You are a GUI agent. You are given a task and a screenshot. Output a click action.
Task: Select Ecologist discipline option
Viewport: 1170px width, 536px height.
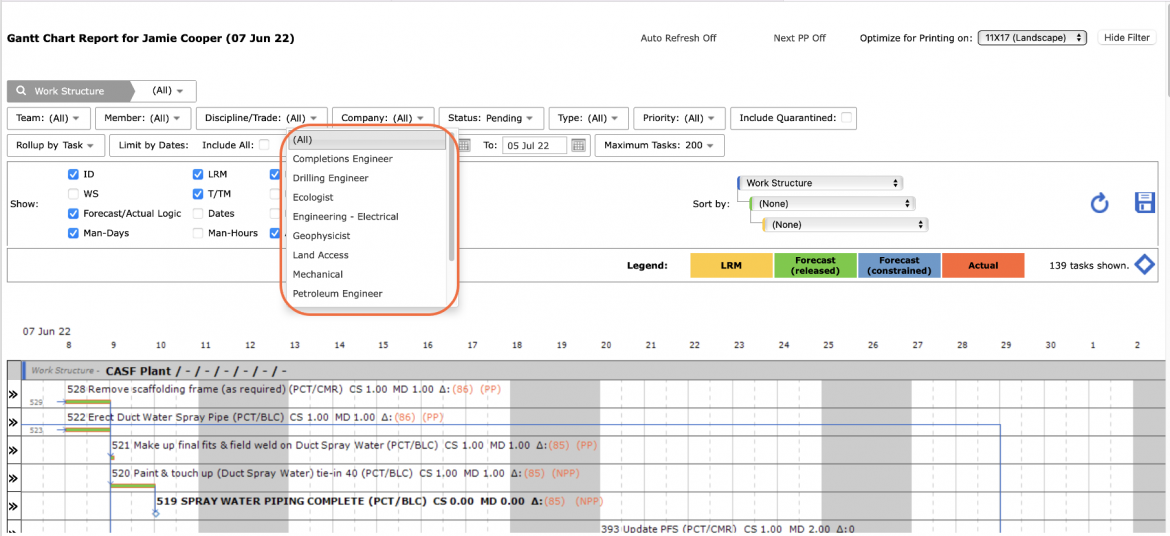point(368,197)
